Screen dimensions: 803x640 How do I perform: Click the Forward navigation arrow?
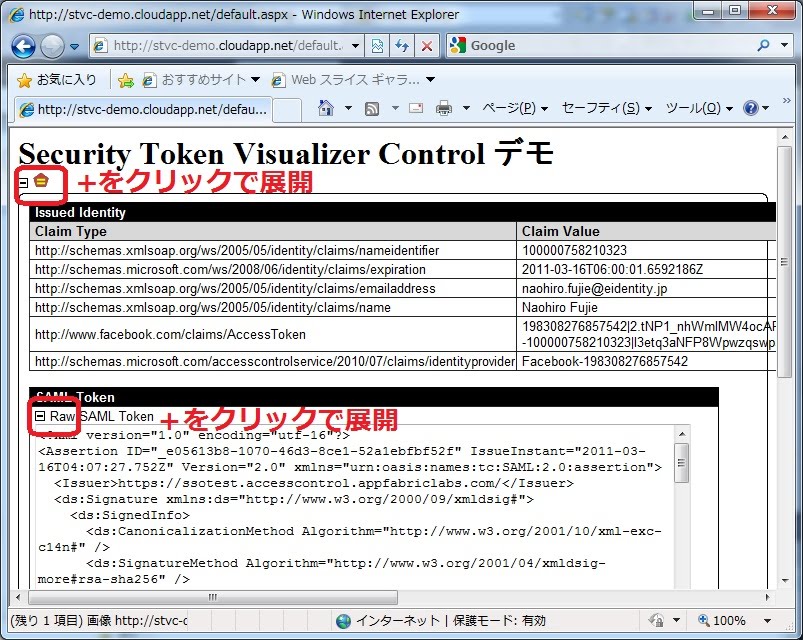[x=52, y=47]
